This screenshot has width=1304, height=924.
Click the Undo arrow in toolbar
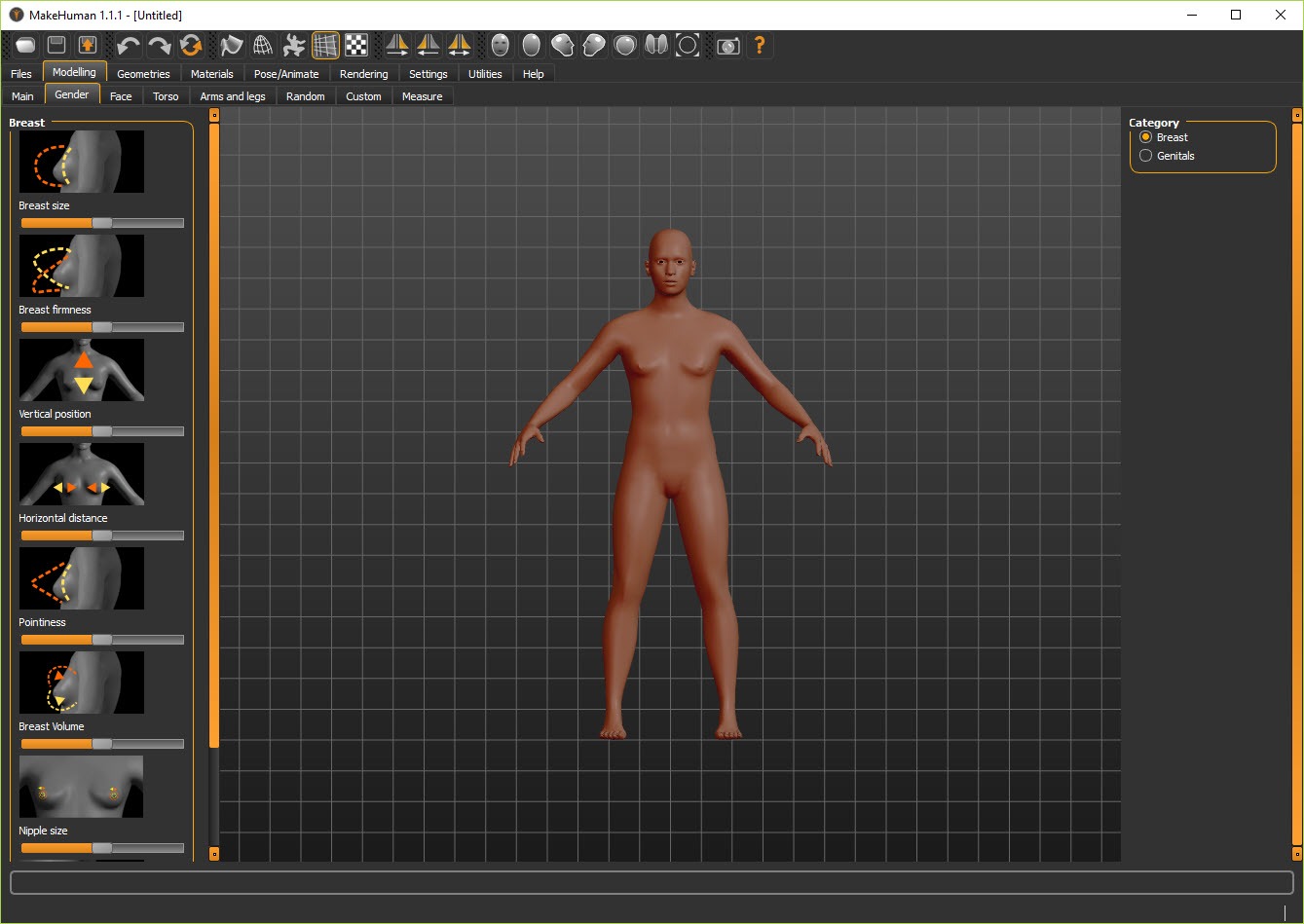128,46
